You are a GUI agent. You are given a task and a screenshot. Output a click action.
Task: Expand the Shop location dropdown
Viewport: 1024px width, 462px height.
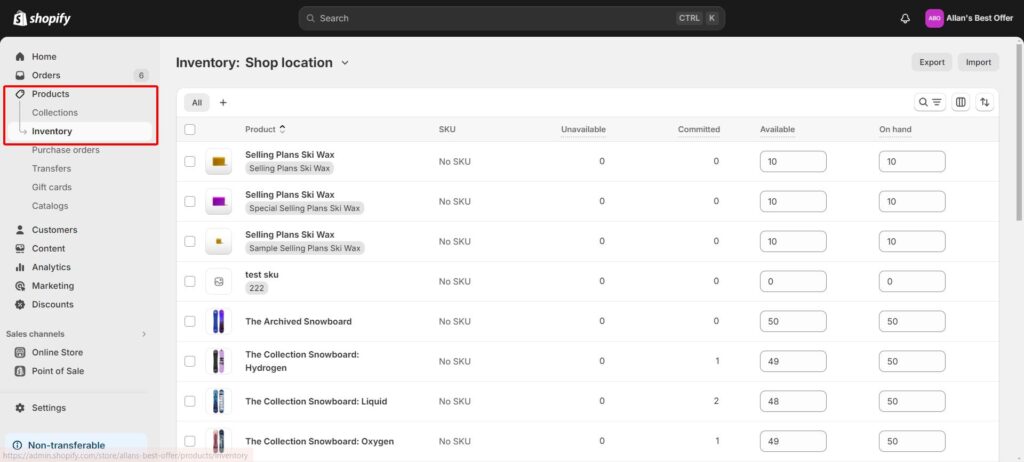(345, 63)
